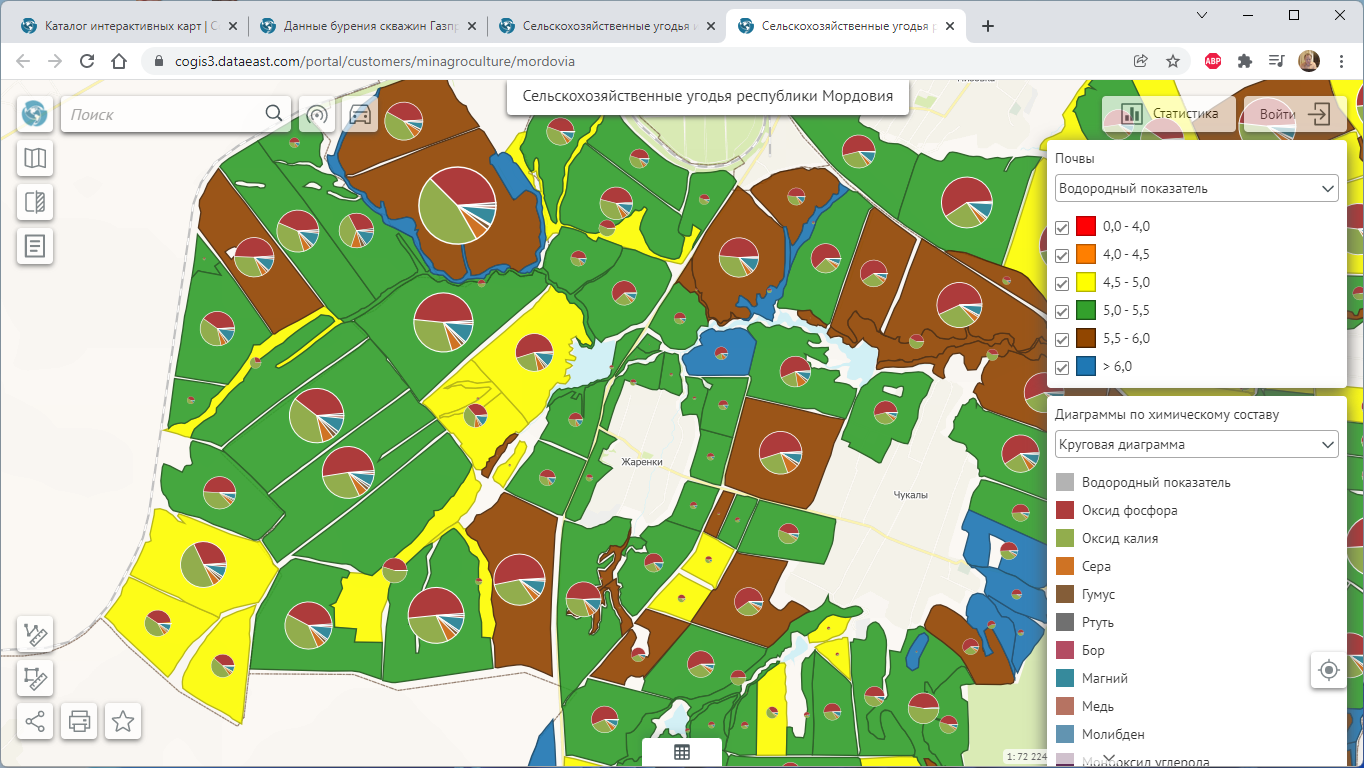Image resolution: width=1364 pixels, height=768 pixels.
Task: Uncheck the 0,0 - 4,0 soil range
Action: click(1062, 227)
